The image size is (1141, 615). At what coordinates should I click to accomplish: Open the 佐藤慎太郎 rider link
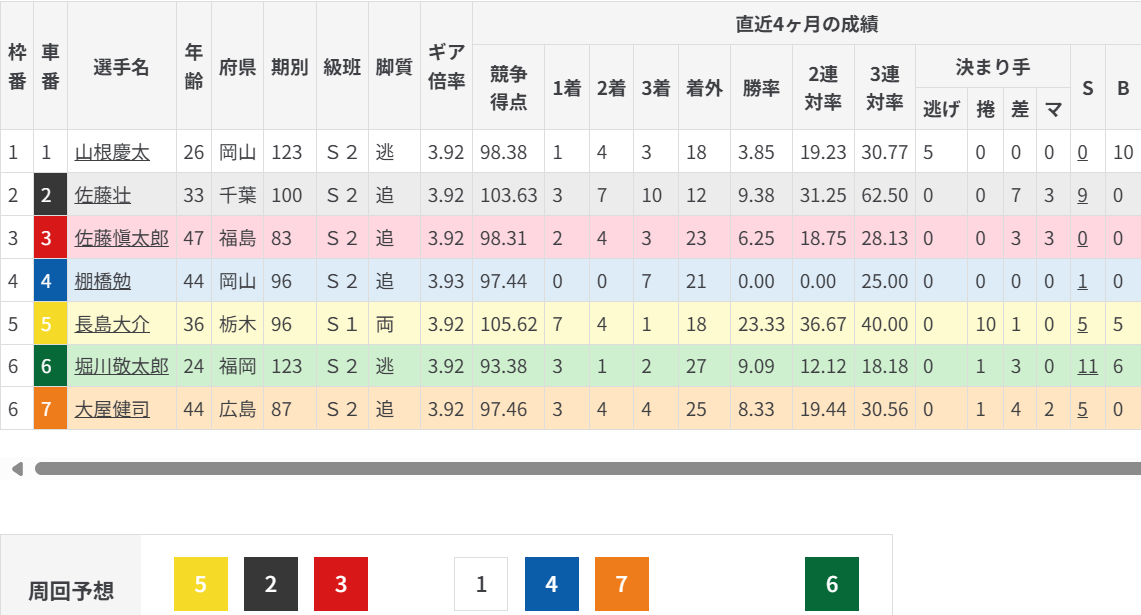click(122, 239)
